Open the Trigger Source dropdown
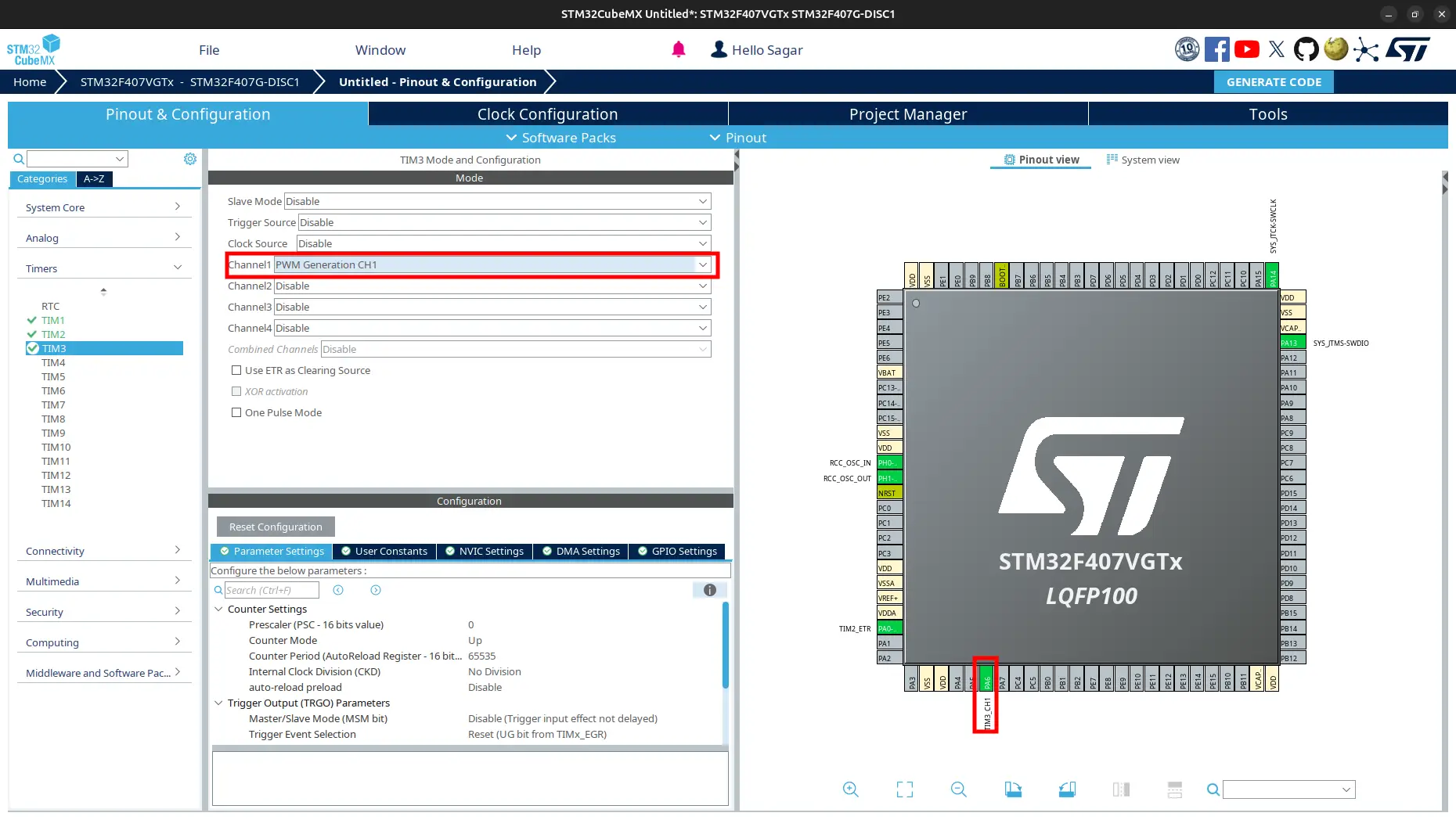The image size is (1456, 820). point(504,222)
